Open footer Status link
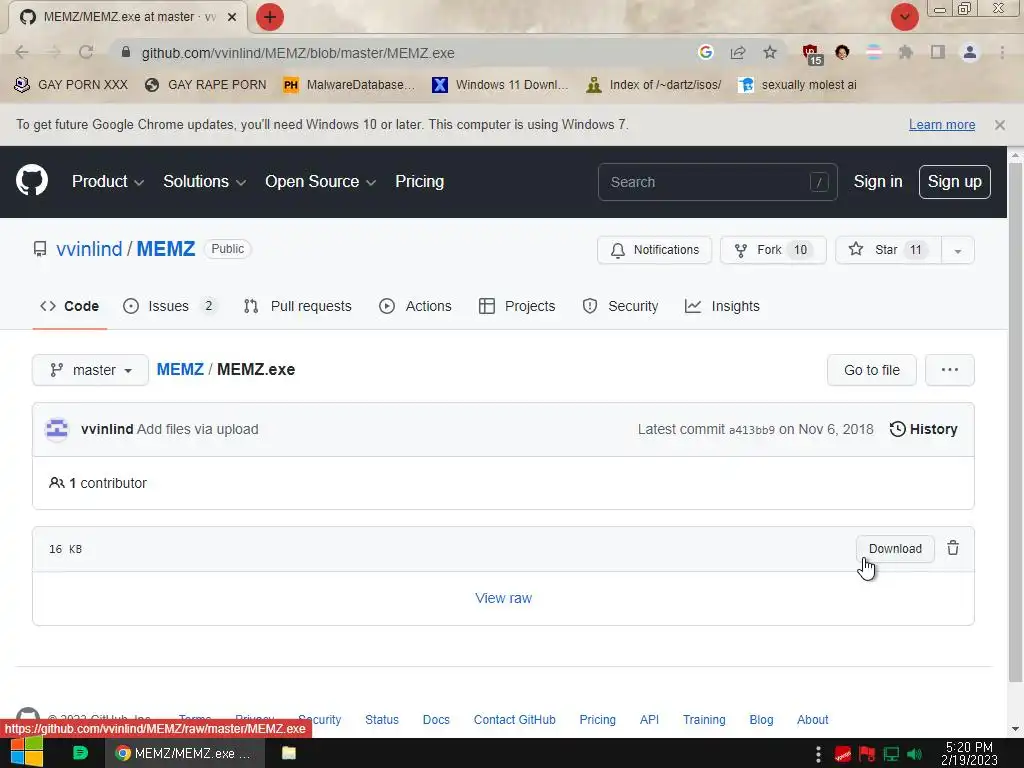The image size is (1024, 768). coord(381,720)
